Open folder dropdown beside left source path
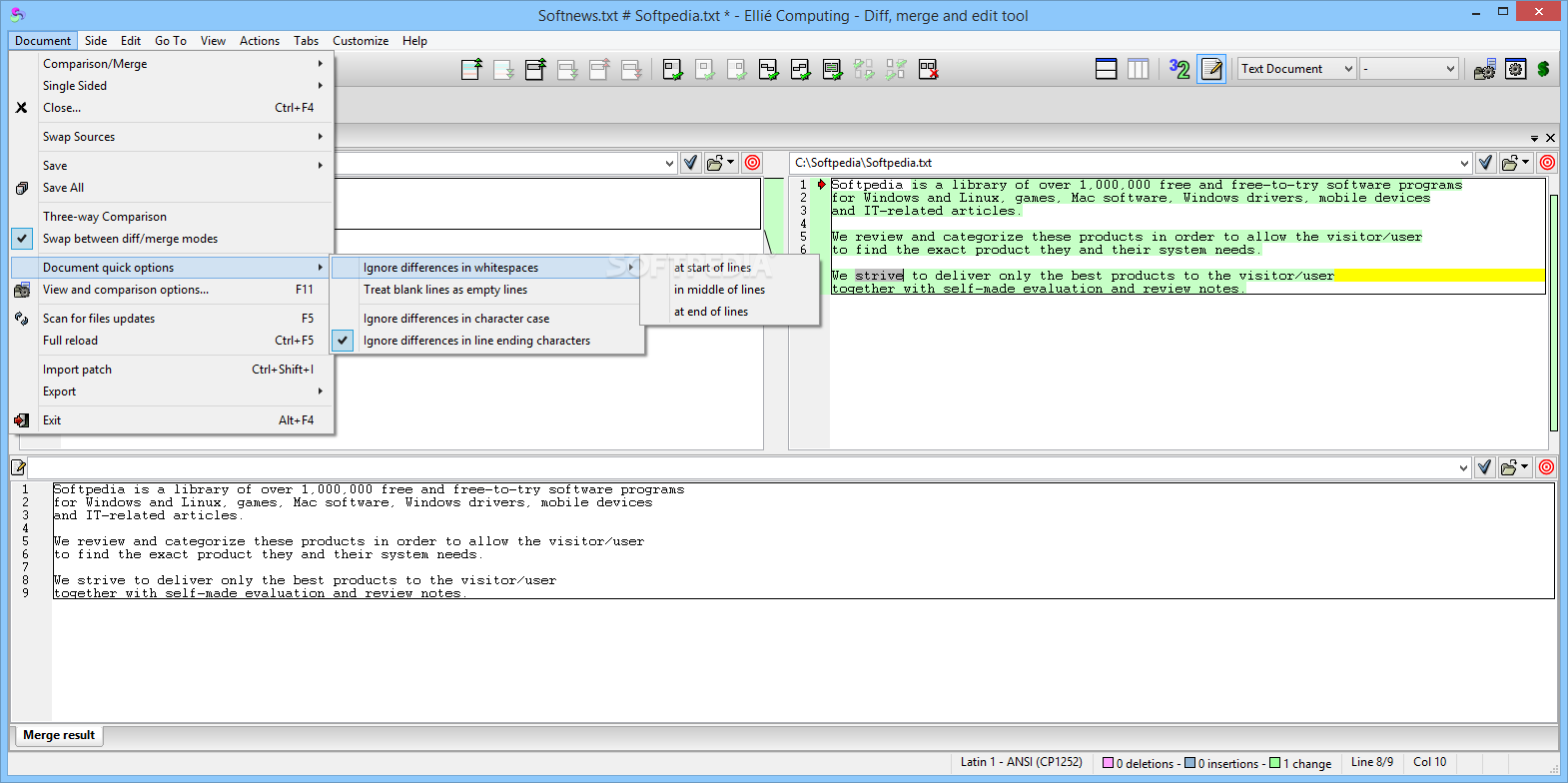The image size is (1568, 783). (721, 163)
